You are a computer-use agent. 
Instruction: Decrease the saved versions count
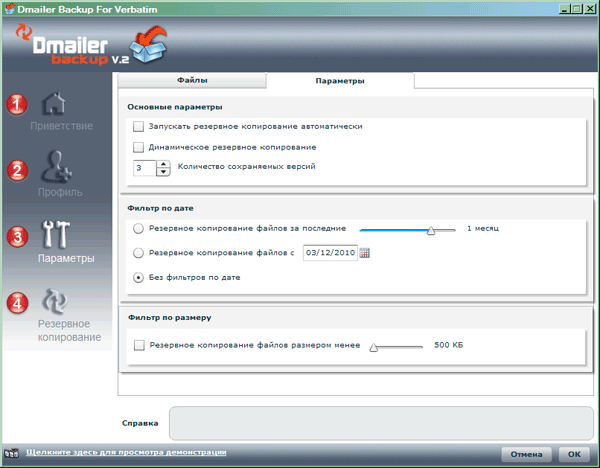163,172
